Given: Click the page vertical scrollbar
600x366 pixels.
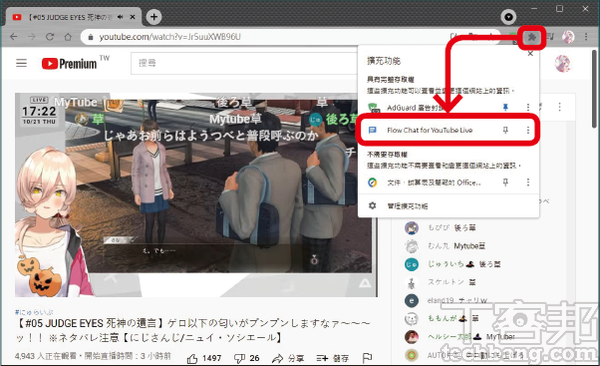Looking at the screenshot, I should [594, 88].
